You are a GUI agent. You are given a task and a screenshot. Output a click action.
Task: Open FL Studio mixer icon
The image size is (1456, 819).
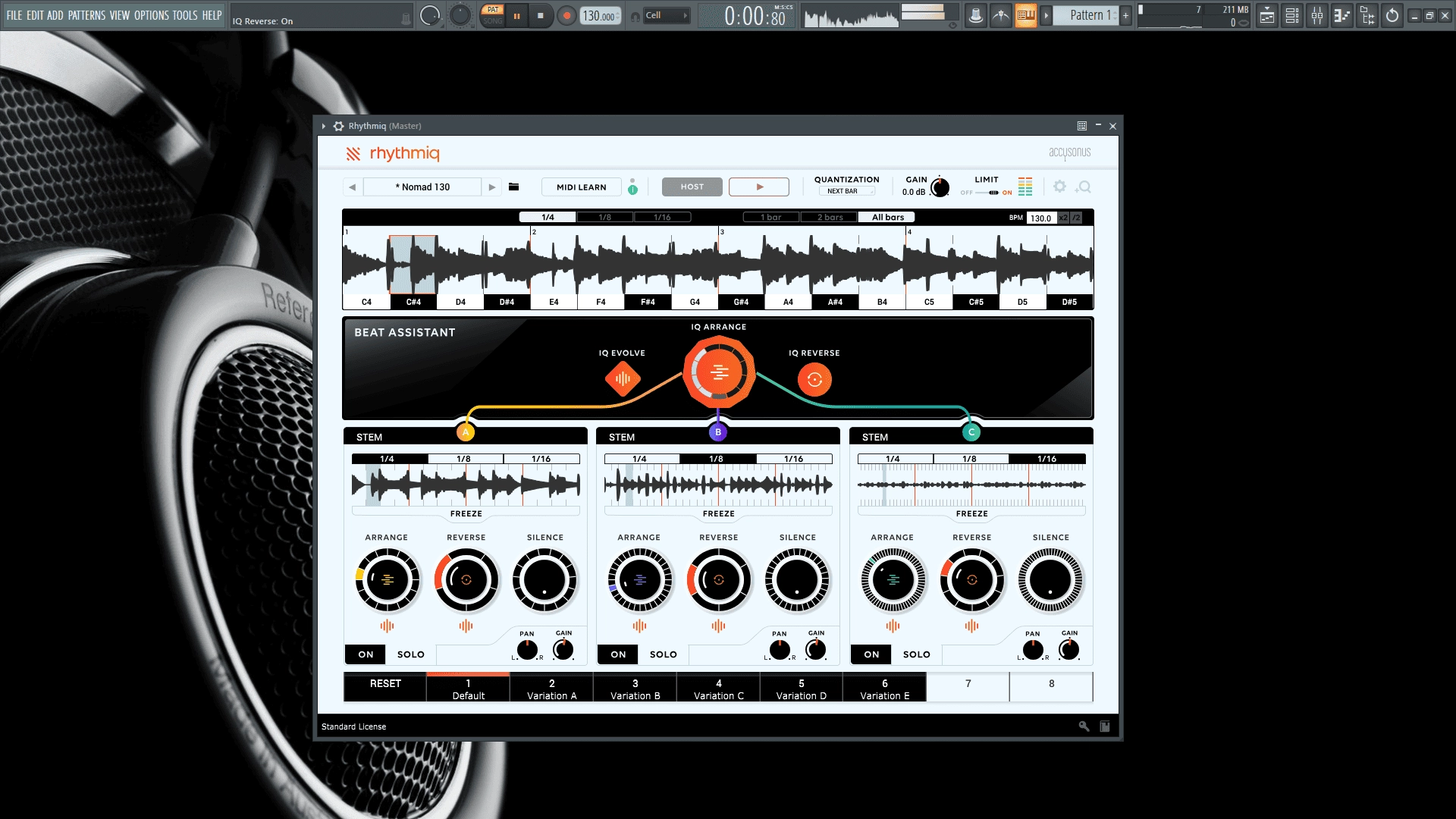pos(1317,15)
